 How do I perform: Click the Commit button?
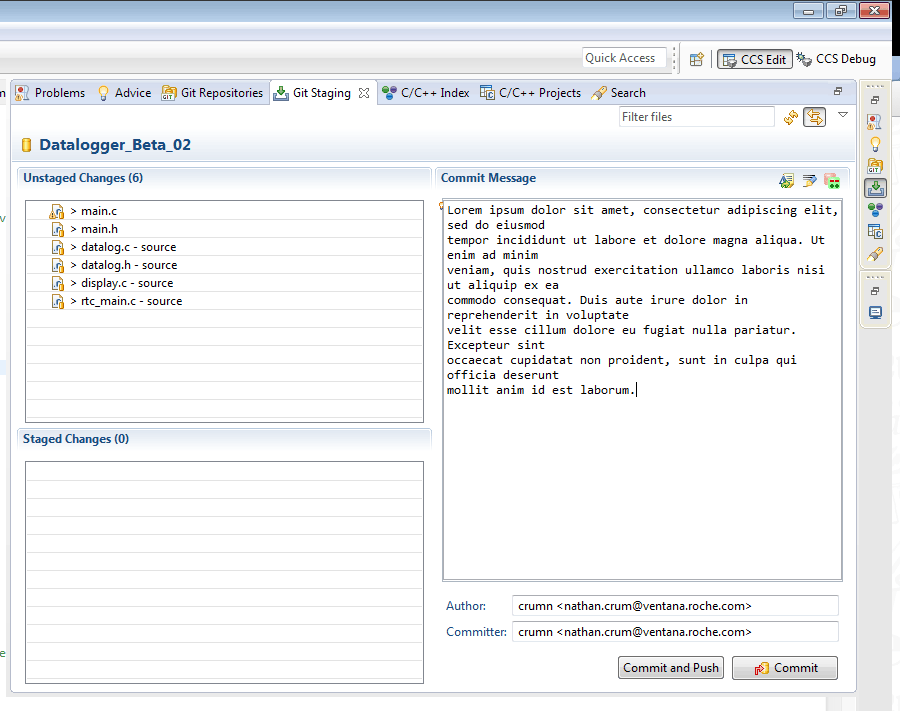(785, 668)
